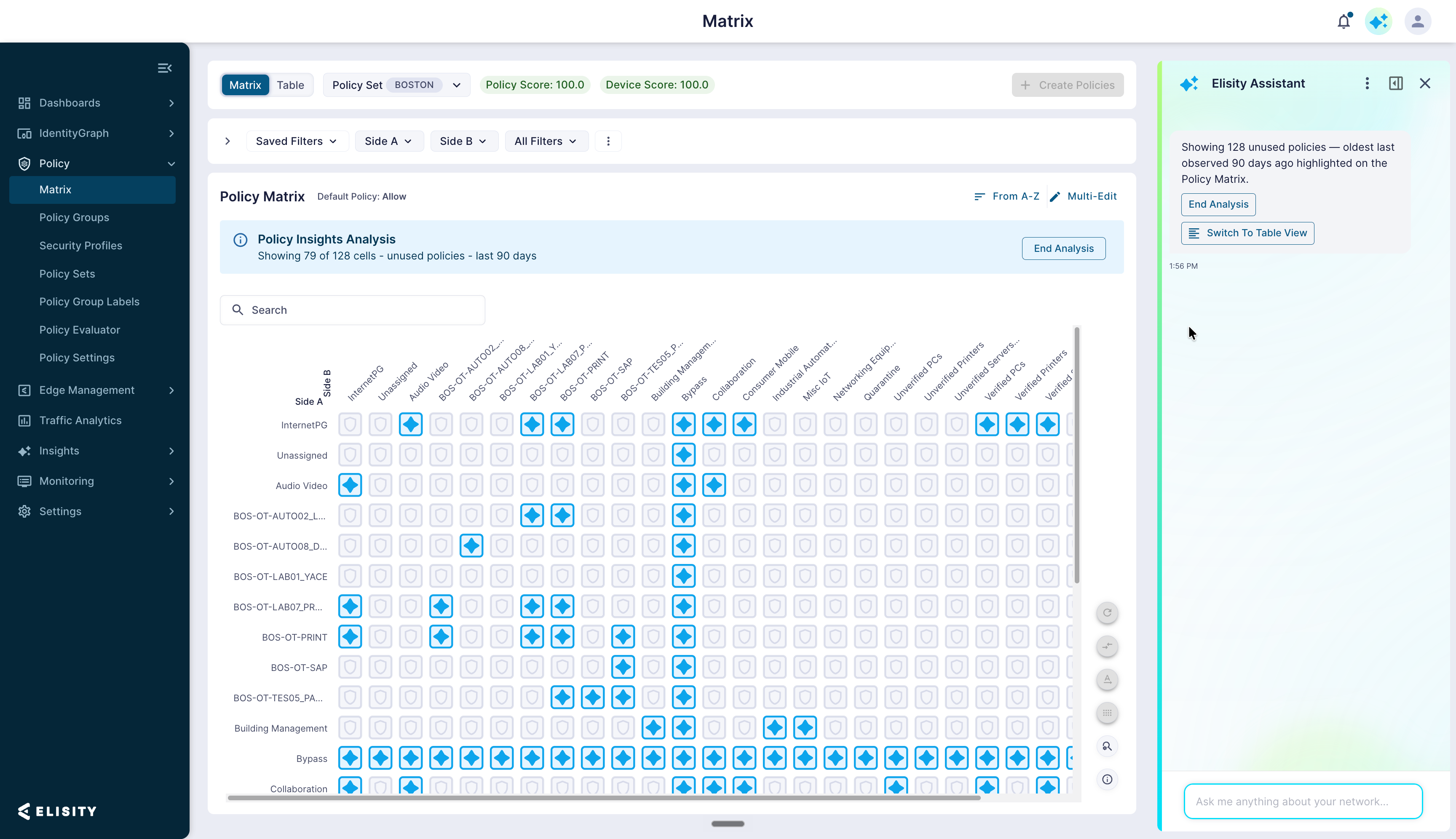Click the matrix vertical scrollbar

pos(1077,454)
